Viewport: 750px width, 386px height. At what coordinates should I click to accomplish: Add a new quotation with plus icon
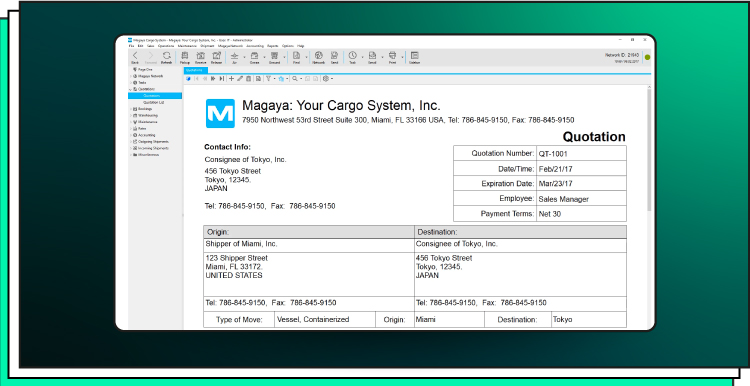point(231,79)
